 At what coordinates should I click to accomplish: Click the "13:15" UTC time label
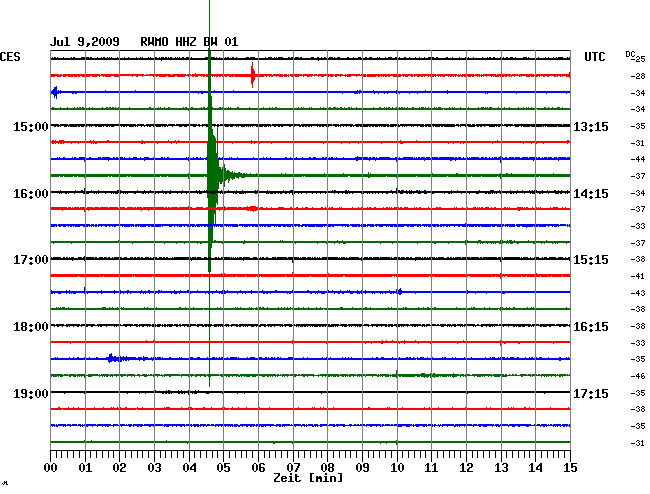click(x=591, y=127)
